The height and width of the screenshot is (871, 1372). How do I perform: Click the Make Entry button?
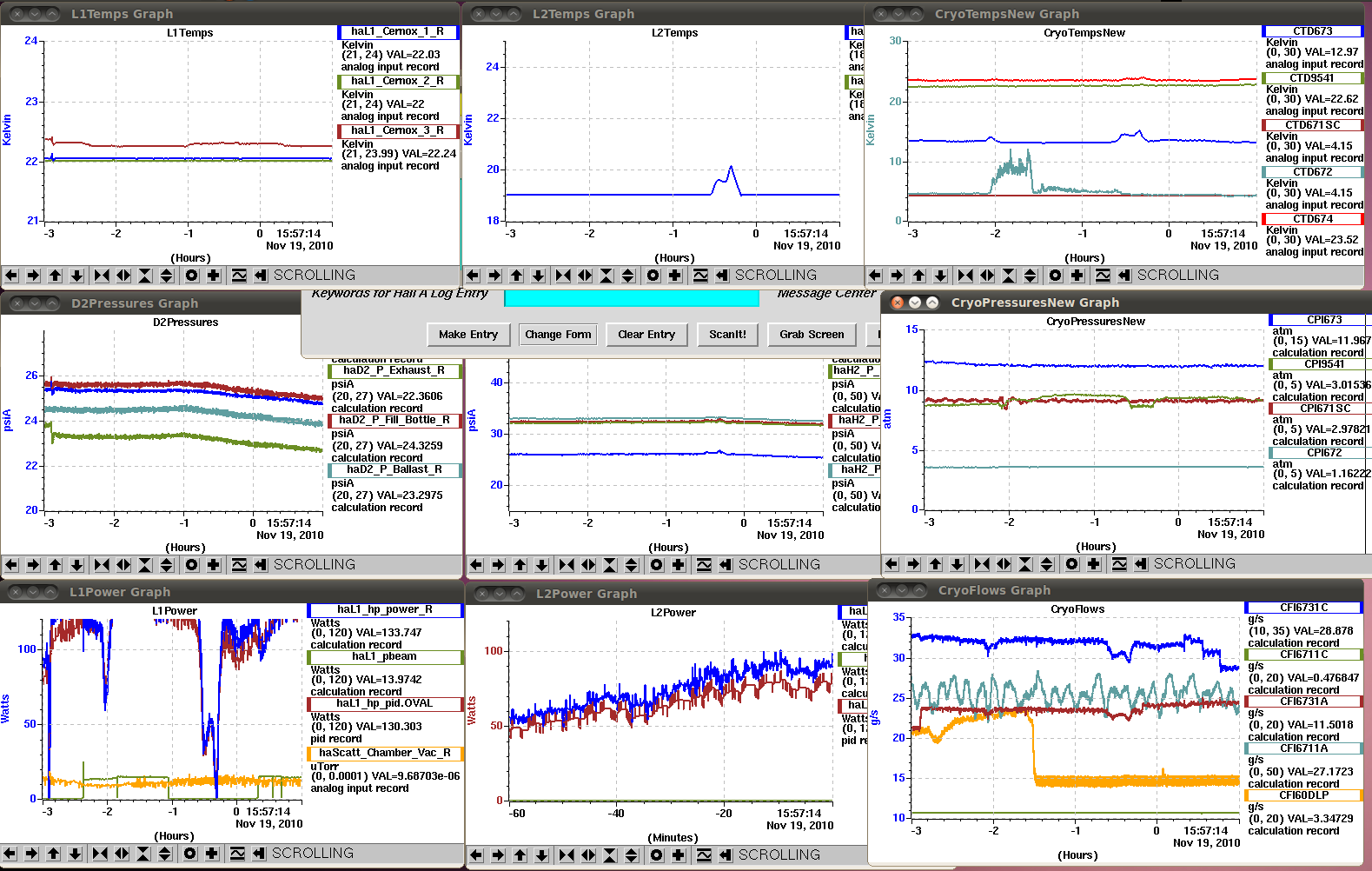point(468,335)
